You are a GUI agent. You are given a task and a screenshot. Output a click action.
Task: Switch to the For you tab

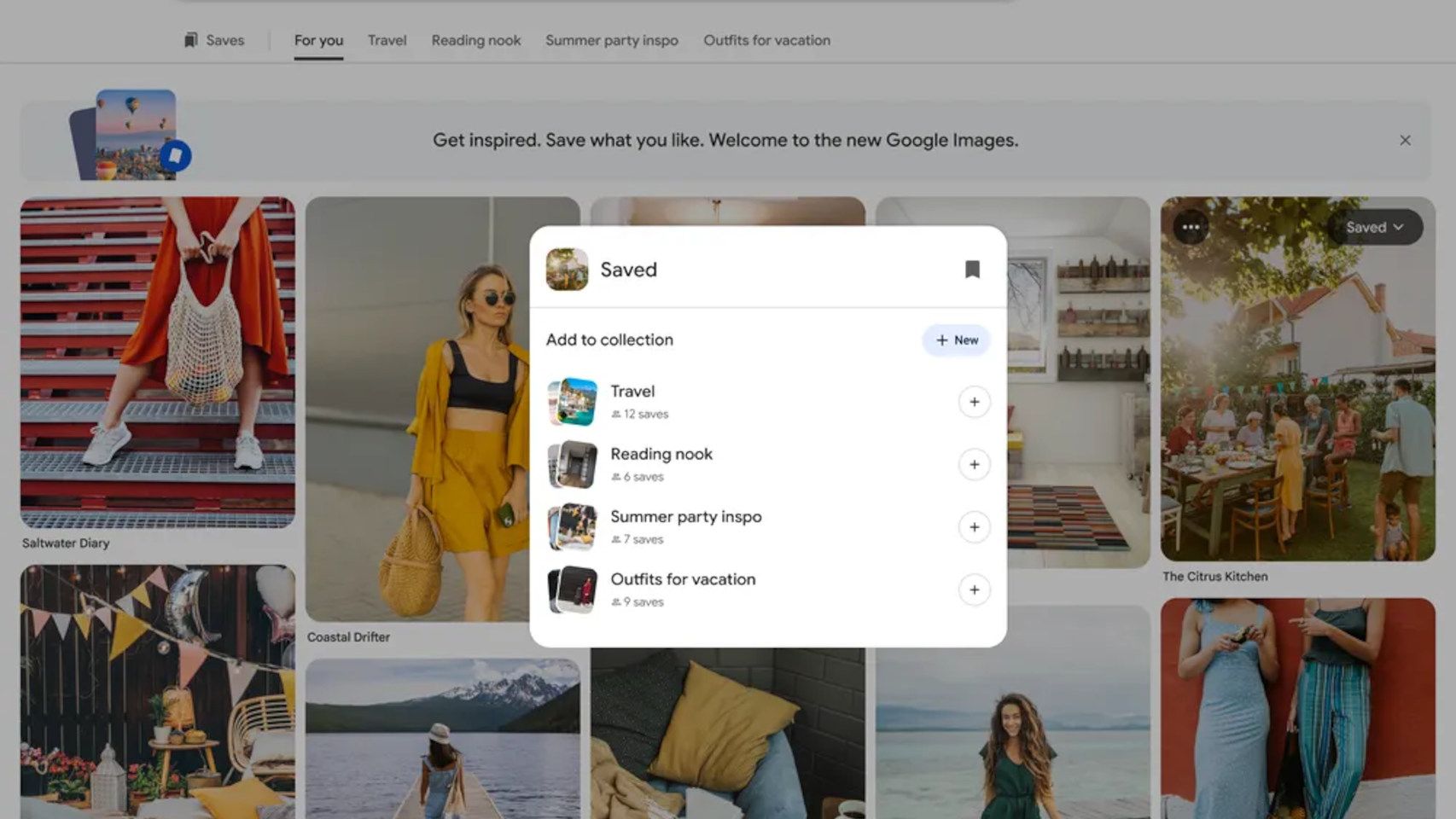(318, 40)
